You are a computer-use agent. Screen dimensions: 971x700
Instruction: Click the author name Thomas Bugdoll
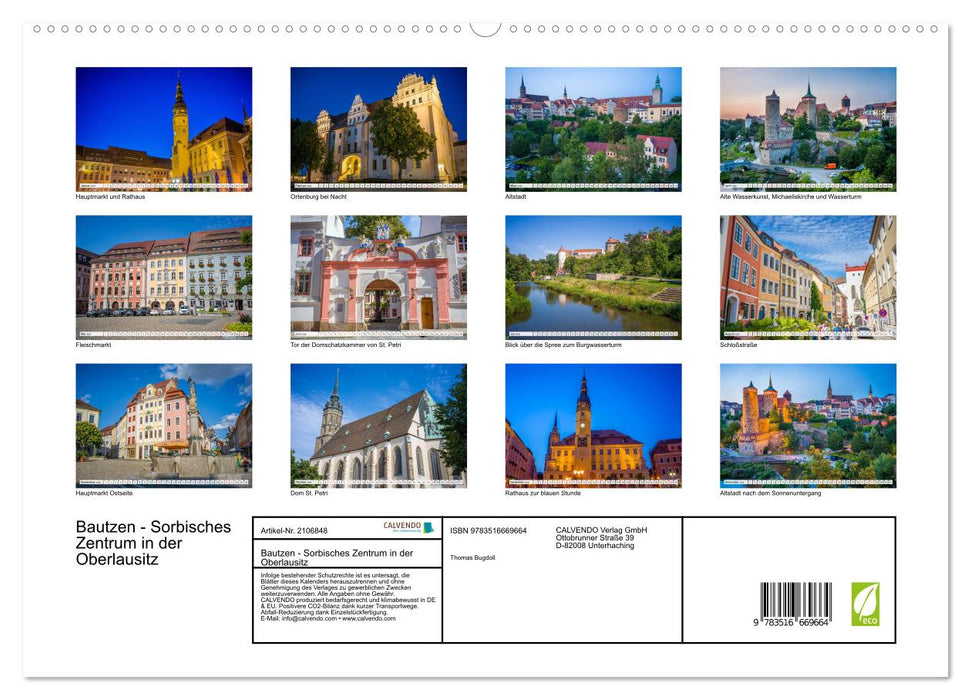pos(473,557)
